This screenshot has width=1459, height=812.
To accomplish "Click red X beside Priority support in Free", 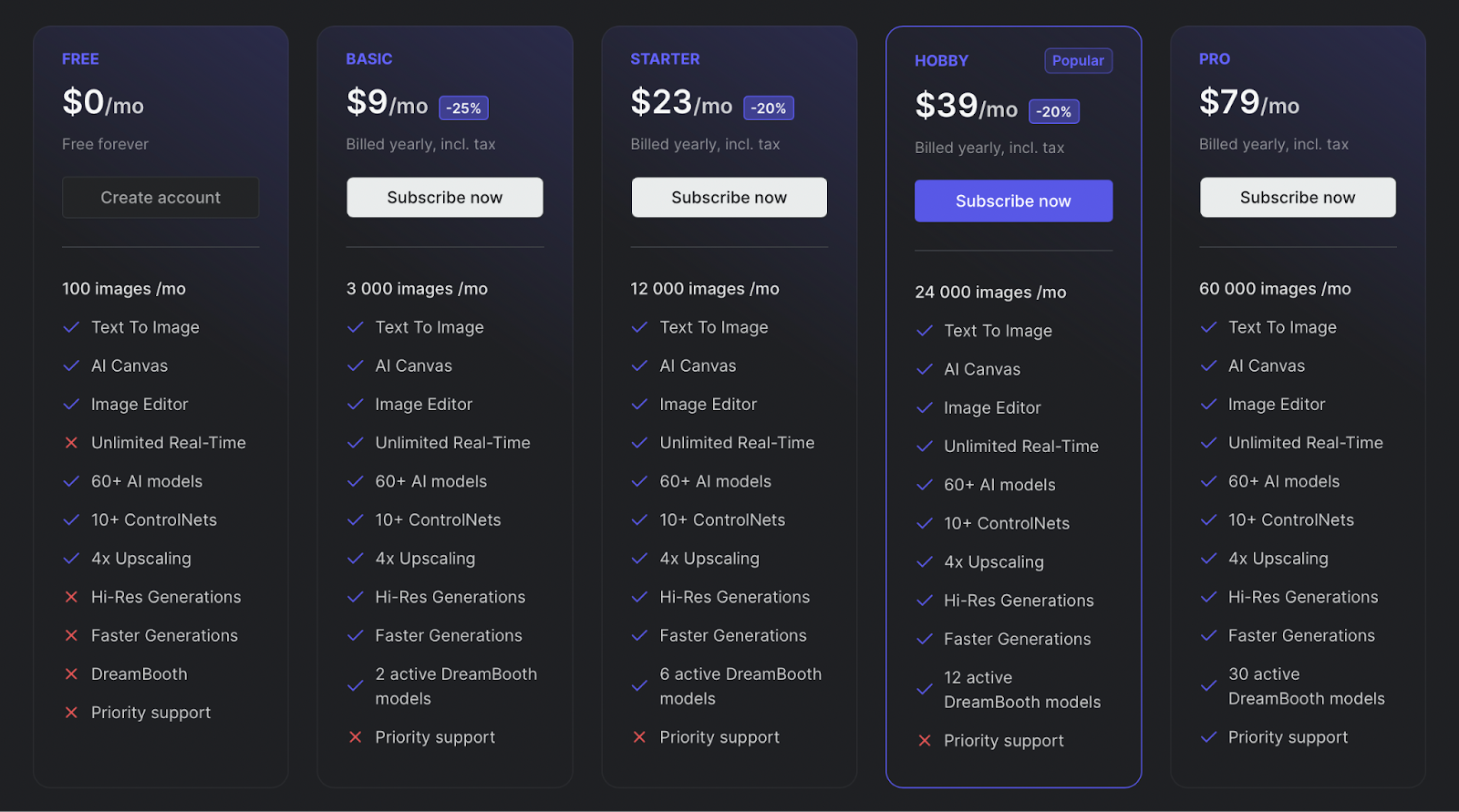I will tap(71, 713).
